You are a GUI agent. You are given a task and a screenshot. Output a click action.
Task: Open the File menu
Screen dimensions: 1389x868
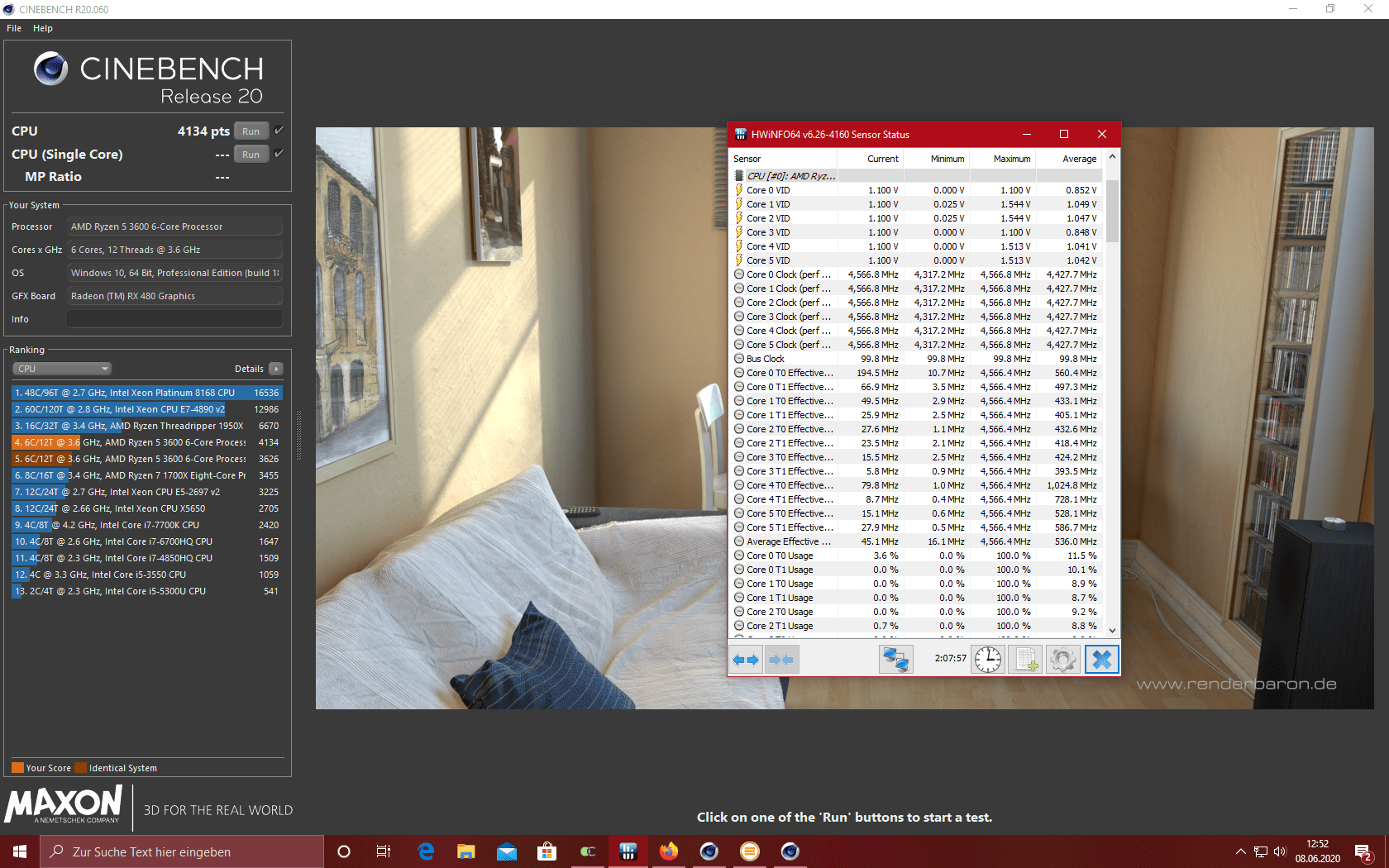tap(14, 28)
